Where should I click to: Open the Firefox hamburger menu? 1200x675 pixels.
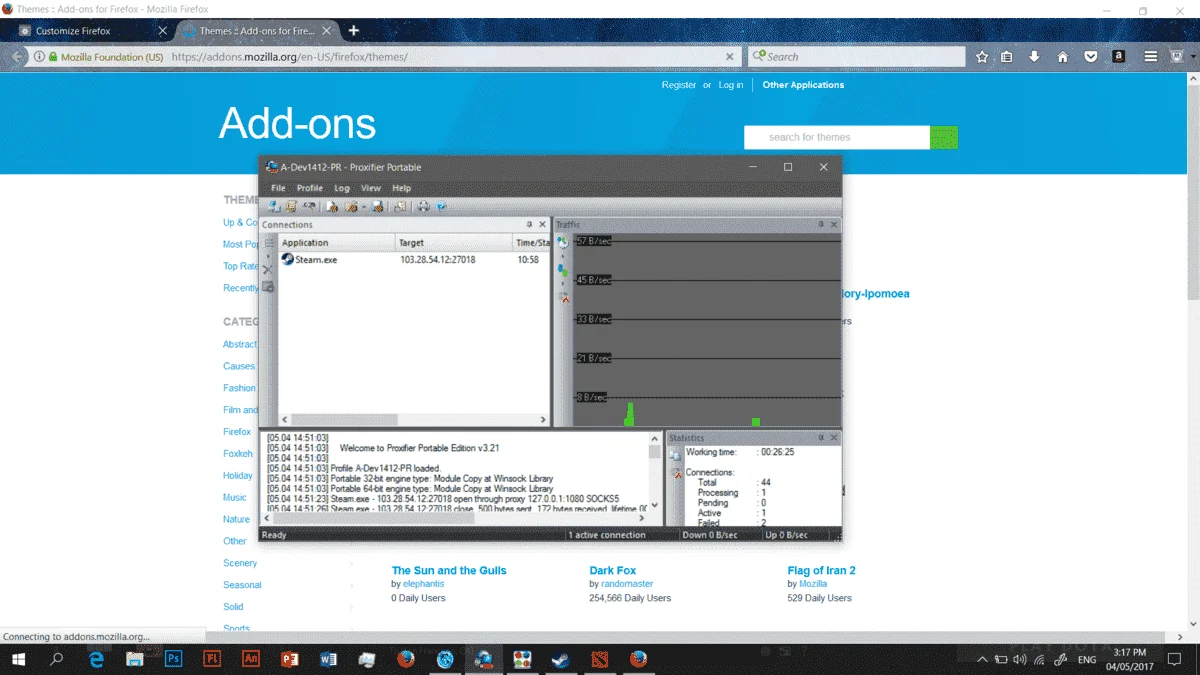coord(1151,57)
